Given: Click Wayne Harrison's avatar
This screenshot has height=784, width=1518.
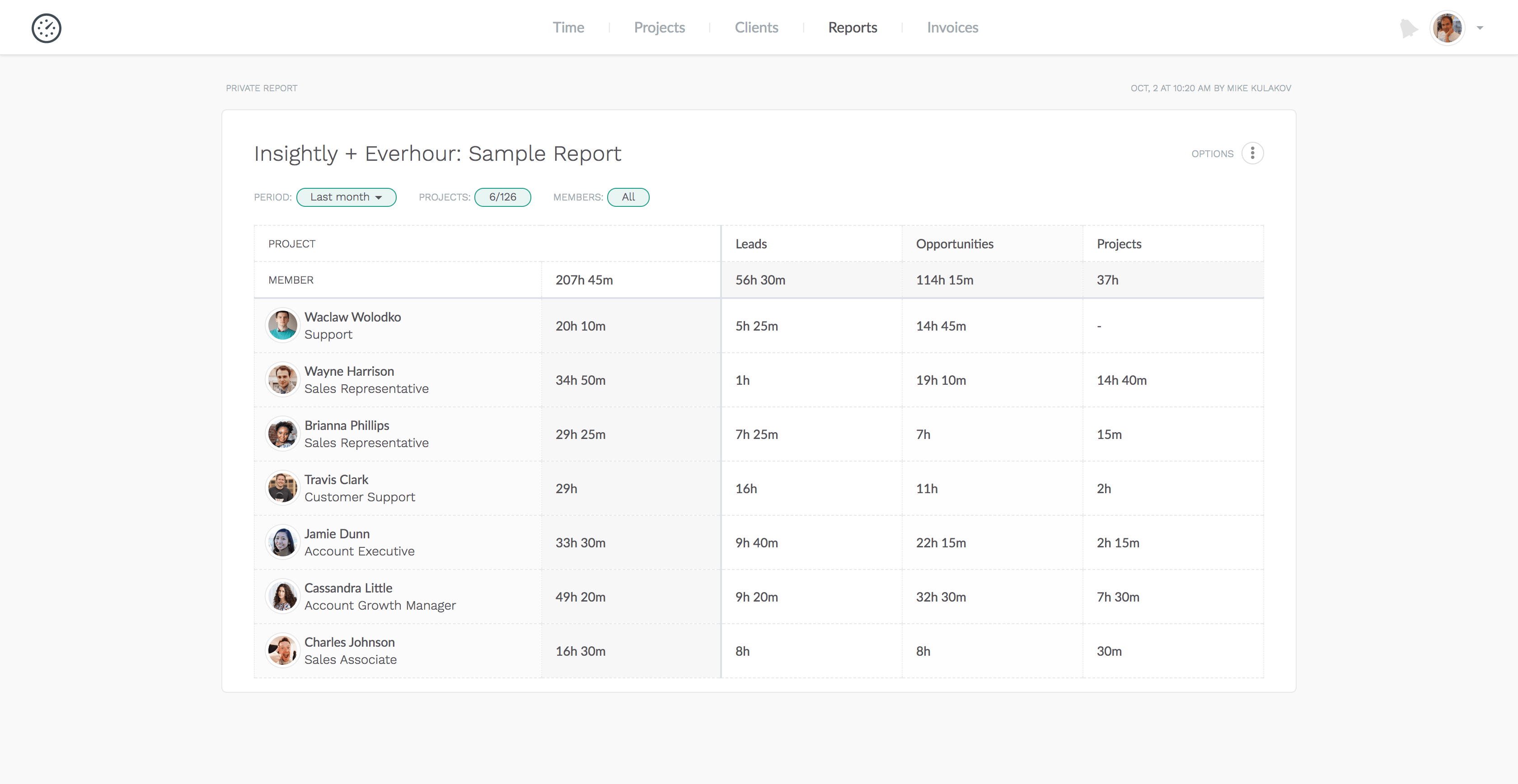Looking at the screenshot, I should click(x=282, y=379).
